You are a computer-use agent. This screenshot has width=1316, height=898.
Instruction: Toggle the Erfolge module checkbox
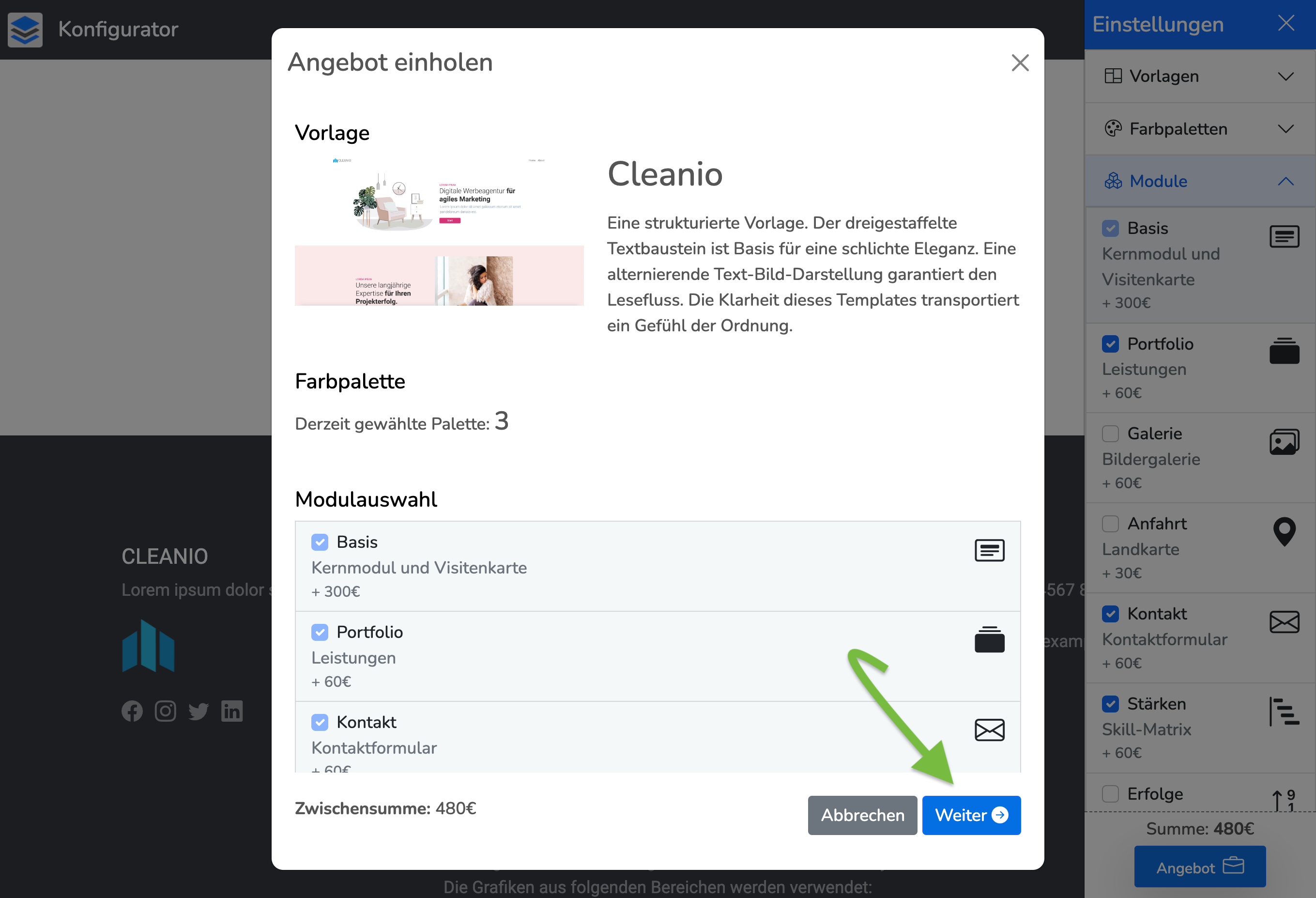point(1110,794)
